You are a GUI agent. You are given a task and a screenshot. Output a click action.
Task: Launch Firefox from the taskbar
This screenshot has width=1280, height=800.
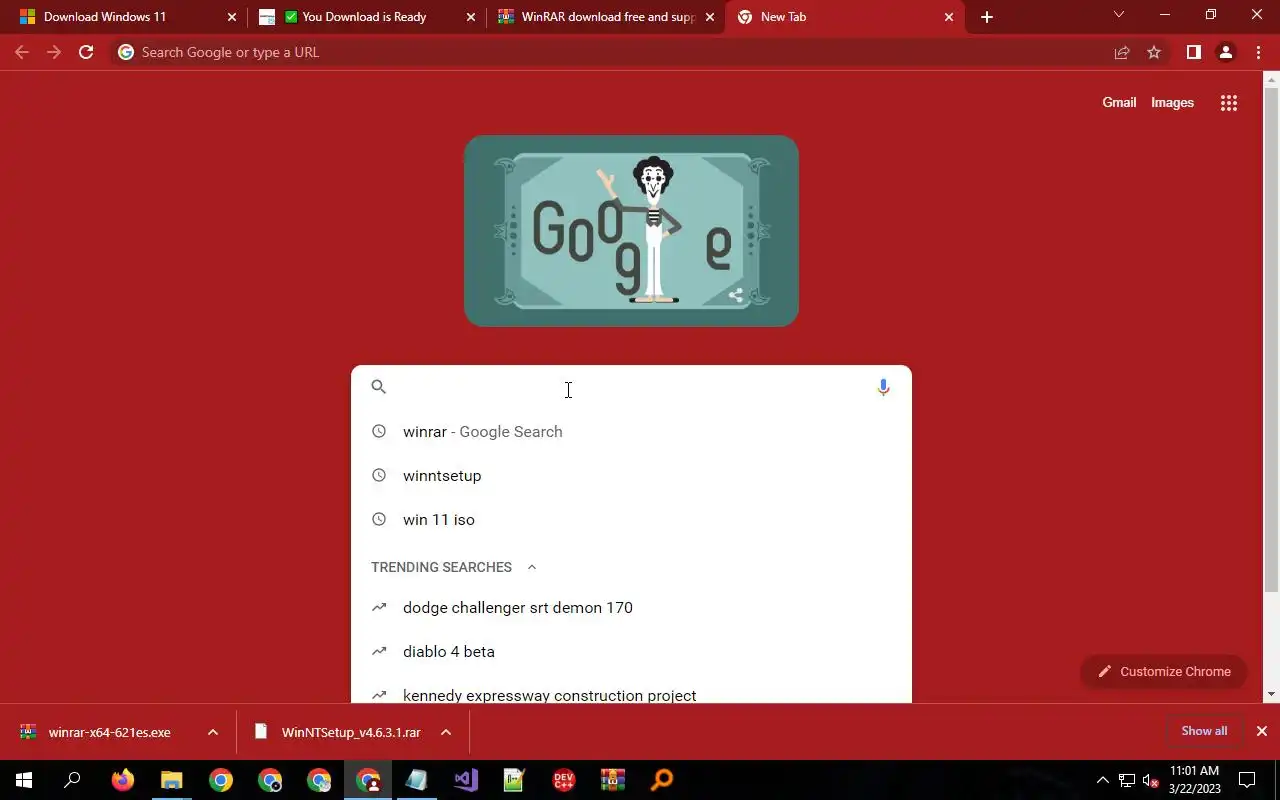(x=122, y=780)
